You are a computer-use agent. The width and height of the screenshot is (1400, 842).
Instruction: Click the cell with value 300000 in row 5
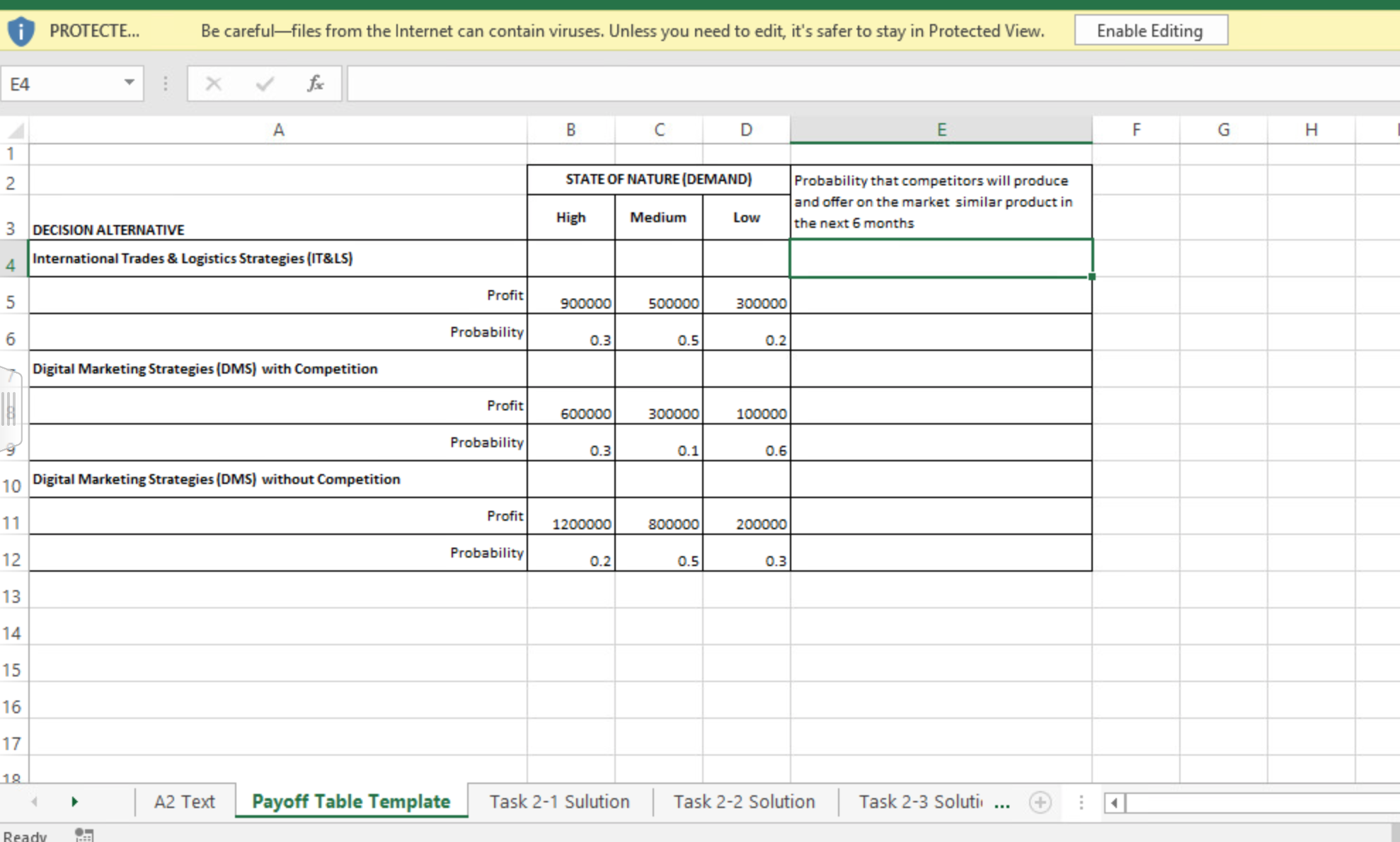(747, 296)
